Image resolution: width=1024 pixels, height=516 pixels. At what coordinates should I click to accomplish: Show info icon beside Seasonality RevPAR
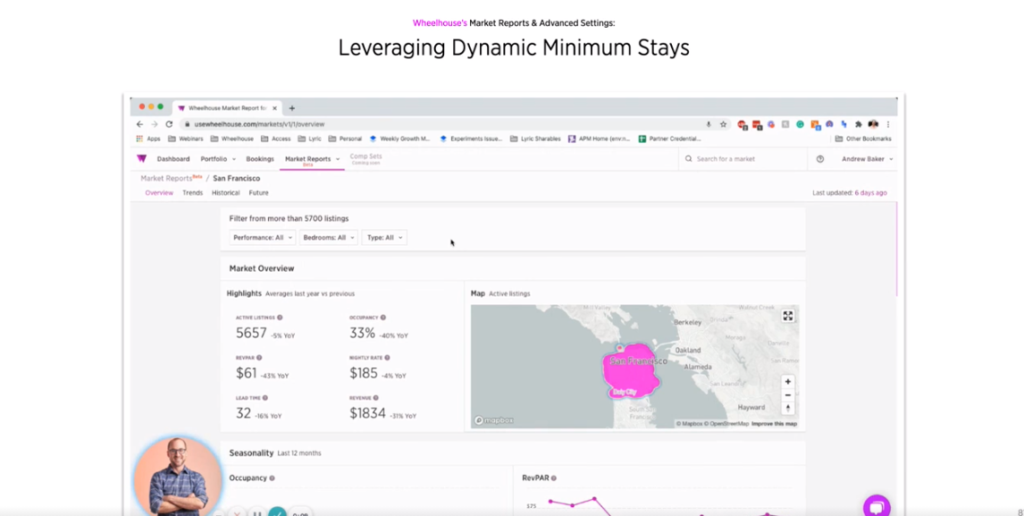(x=553, y=478)
